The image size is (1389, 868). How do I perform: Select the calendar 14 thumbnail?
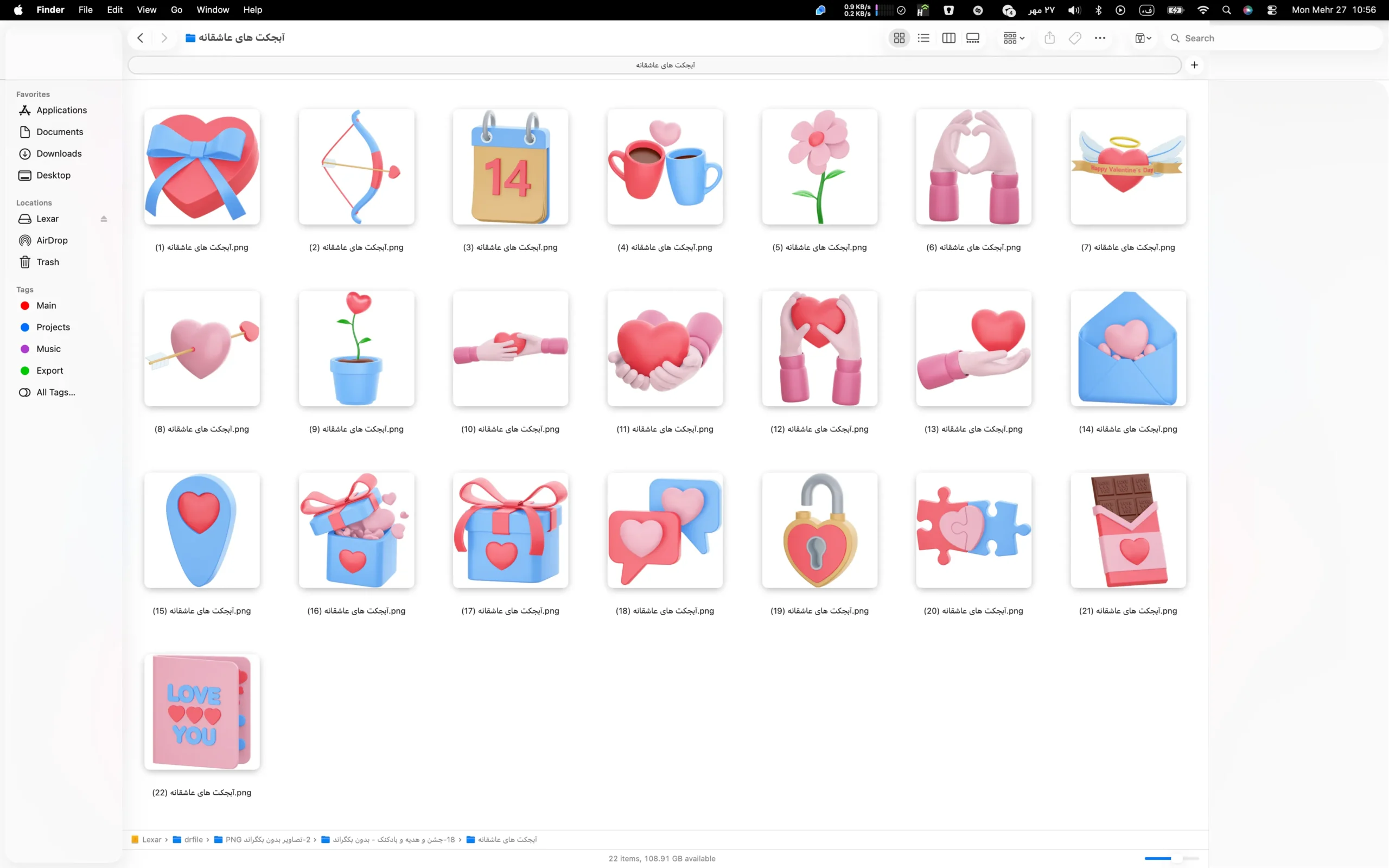(510, 167)
